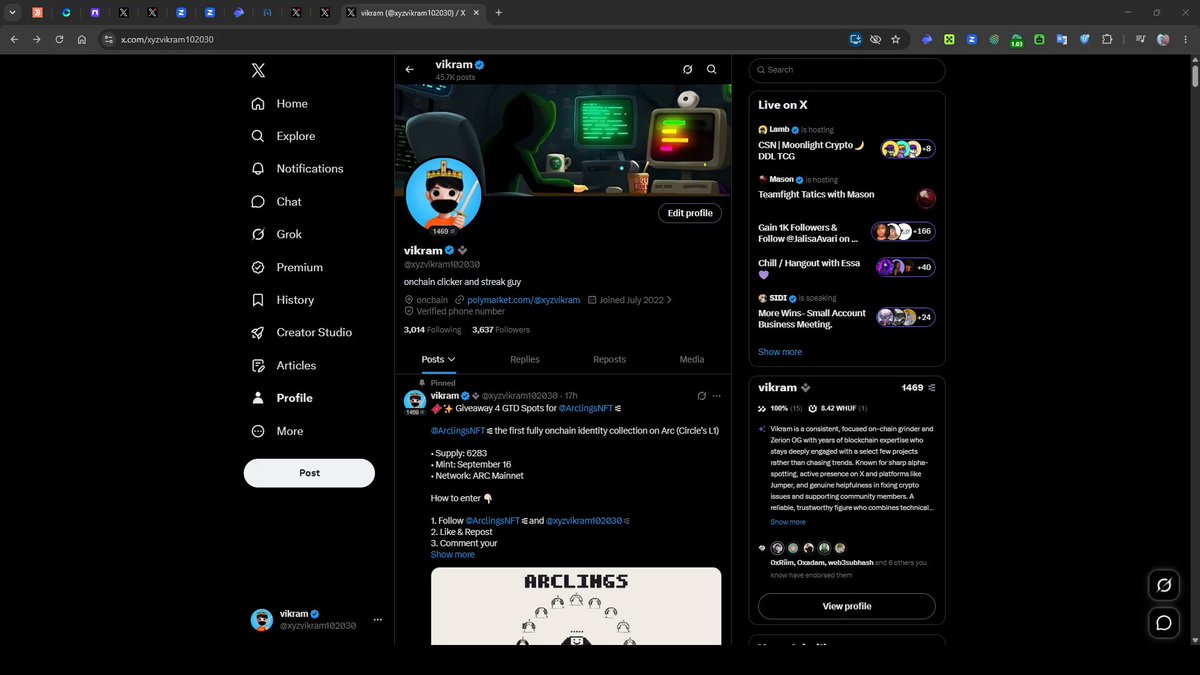Switch to the Replies tab
Viewport: 1200px width, 675px height.
tap(524, 359)
